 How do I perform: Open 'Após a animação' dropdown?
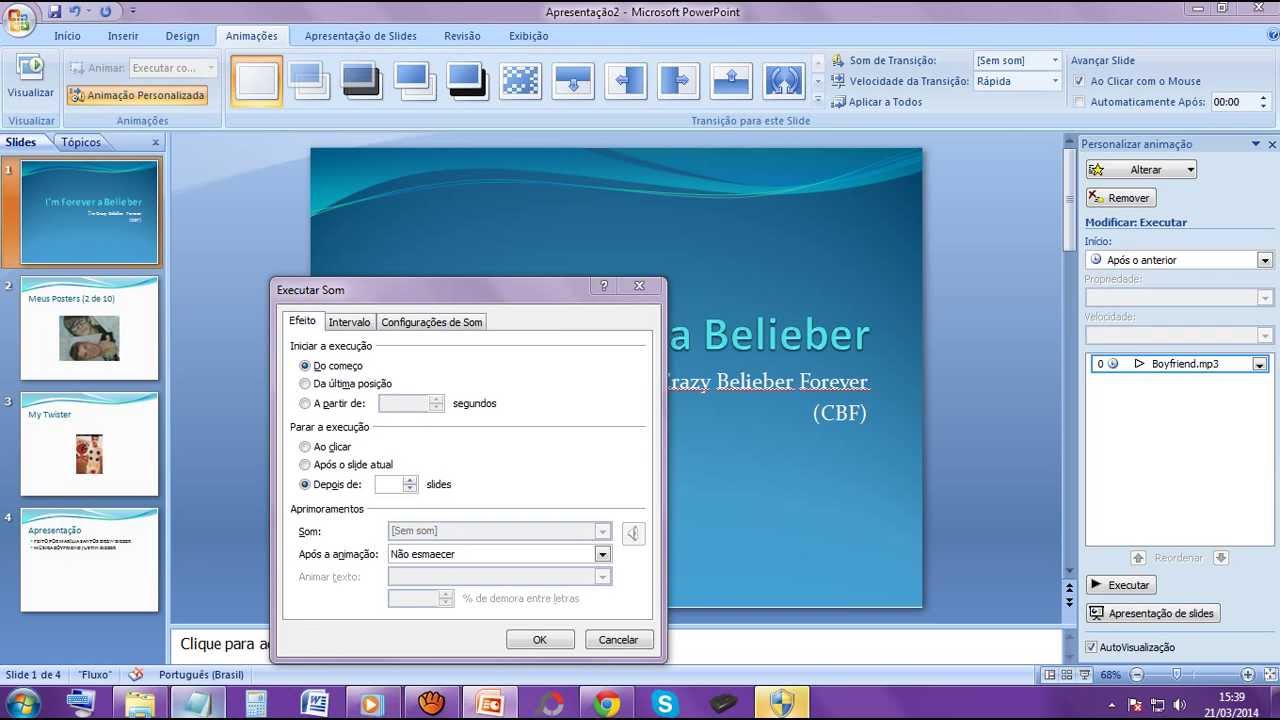click(602, 554)
